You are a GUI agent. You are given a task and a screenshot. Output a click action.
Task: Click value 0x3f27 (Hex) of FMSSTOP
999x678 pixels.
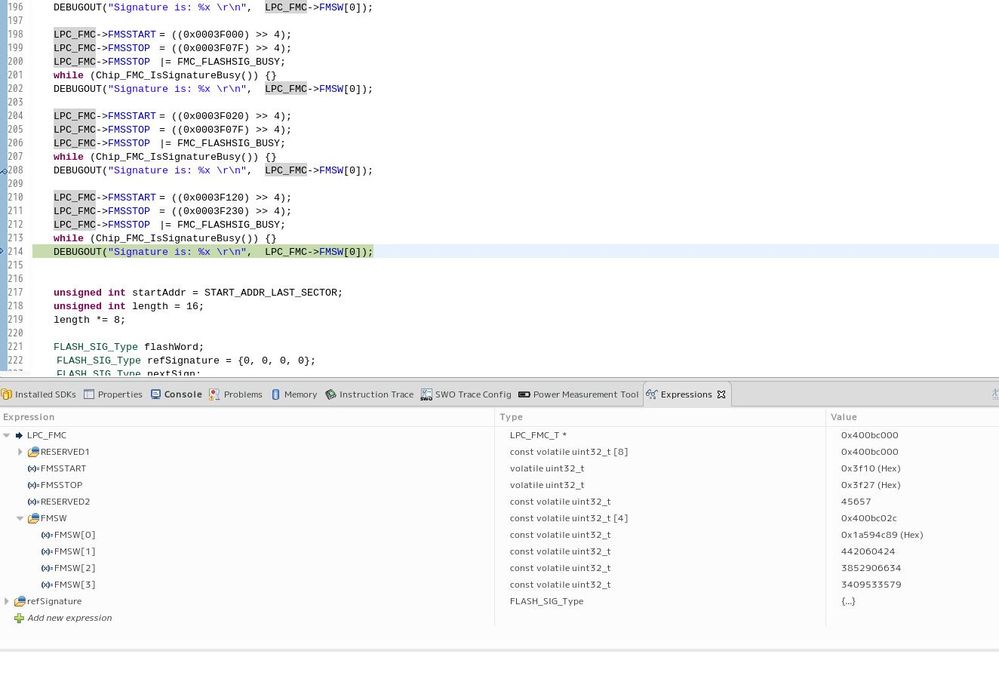click(x=870, y=485)
